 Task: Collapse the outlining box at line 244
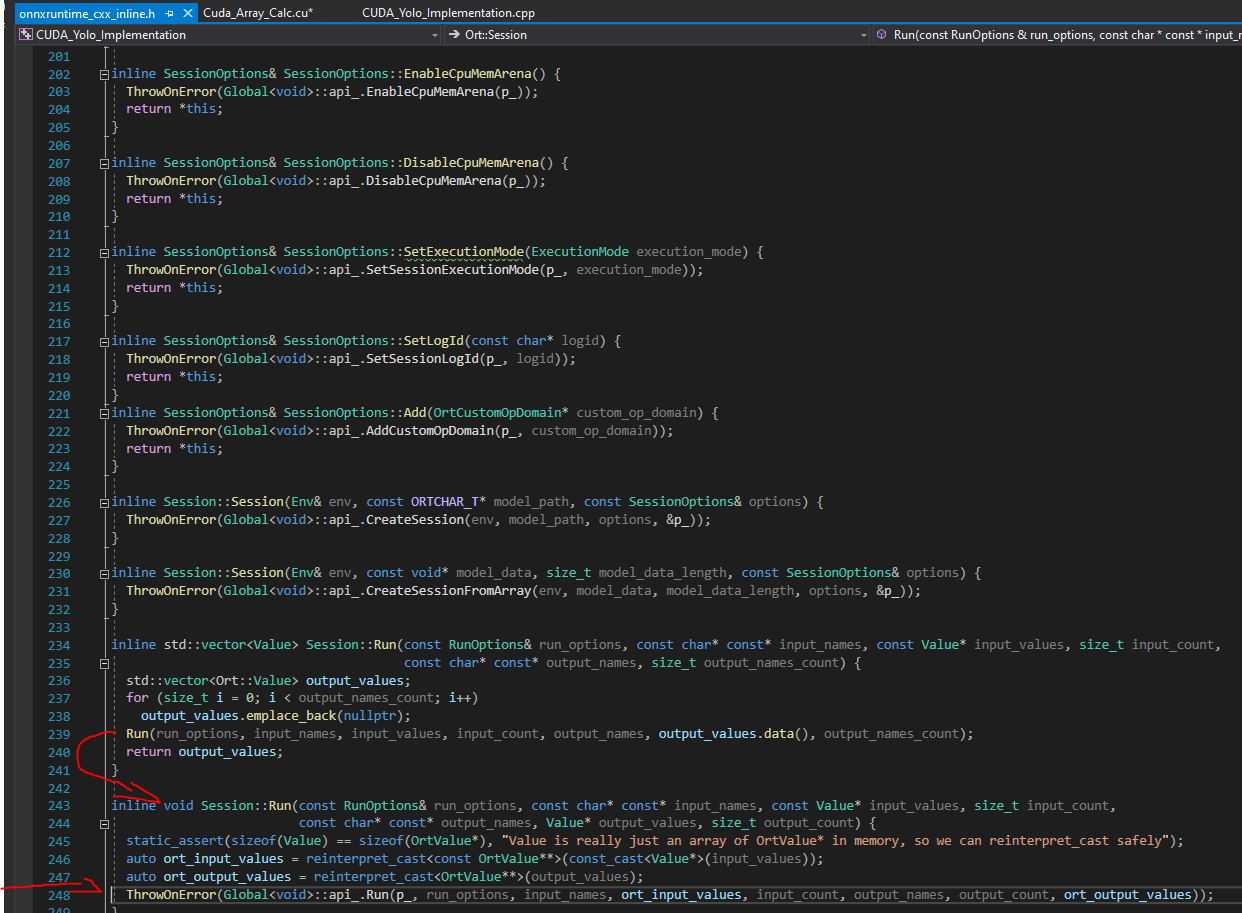point(104,823)
